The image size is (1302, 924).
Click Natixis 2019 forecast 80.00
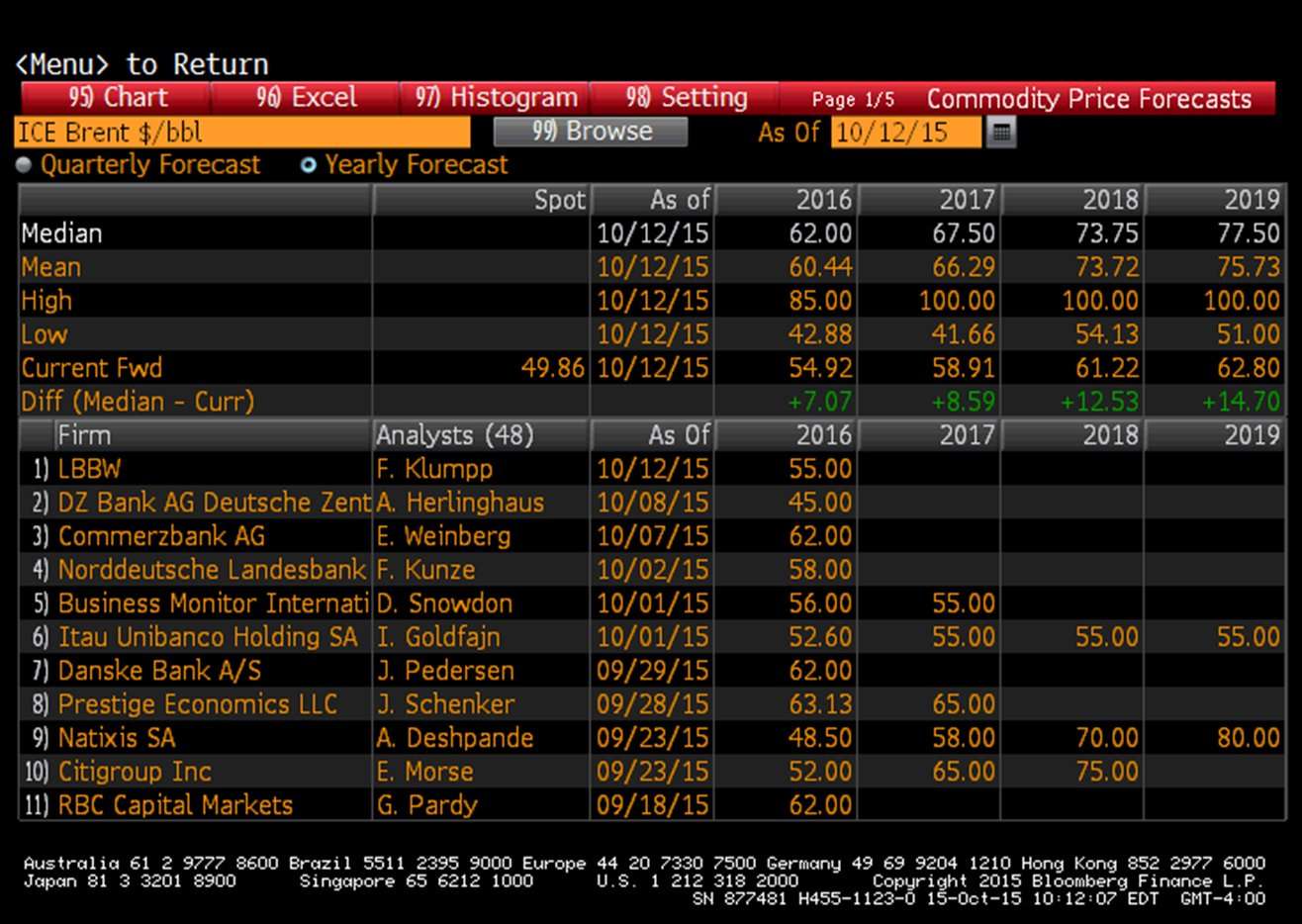[1249, 738]
